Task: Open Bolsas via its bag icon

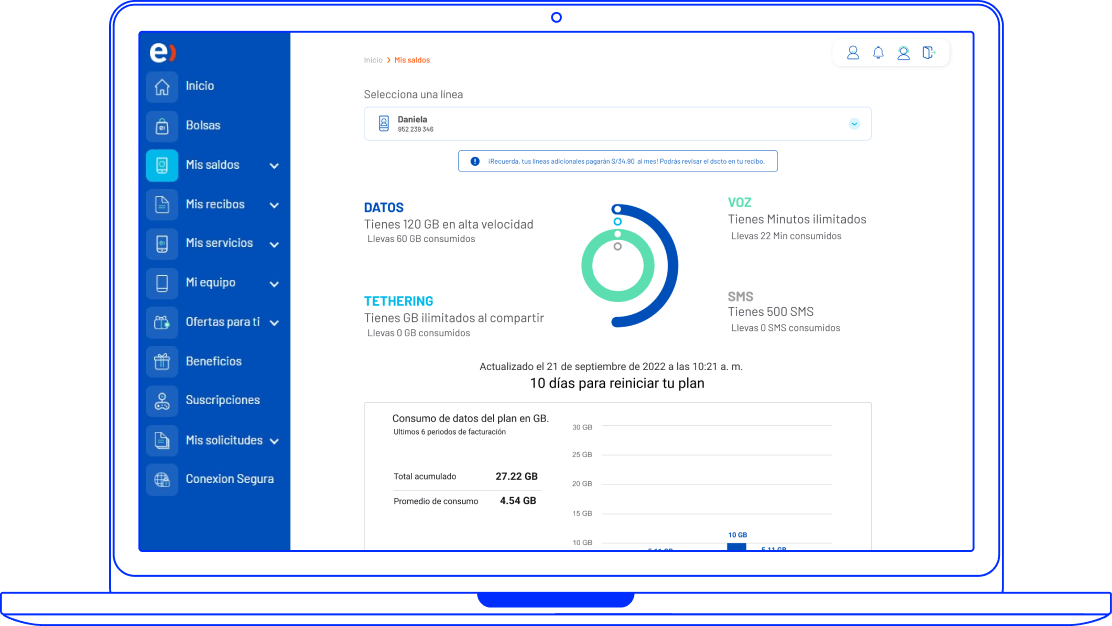Action: coord(162,126)
